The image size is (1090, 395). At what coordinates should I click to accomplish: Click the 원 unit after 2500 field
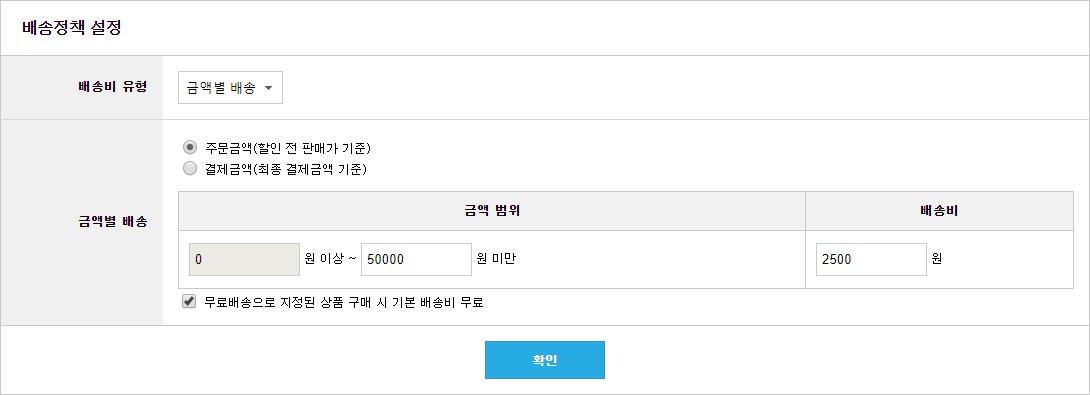[x=936, y=259]
